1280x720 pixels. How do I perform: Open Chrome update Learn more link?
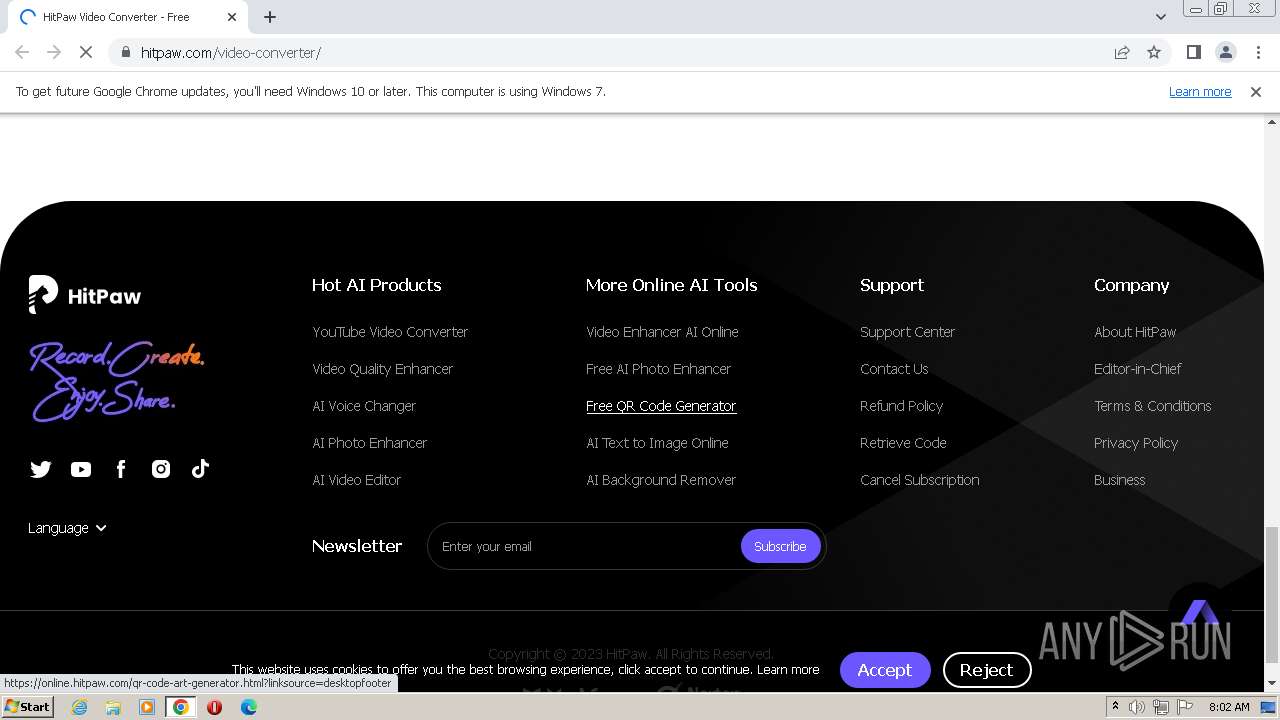click(1200, 91)
